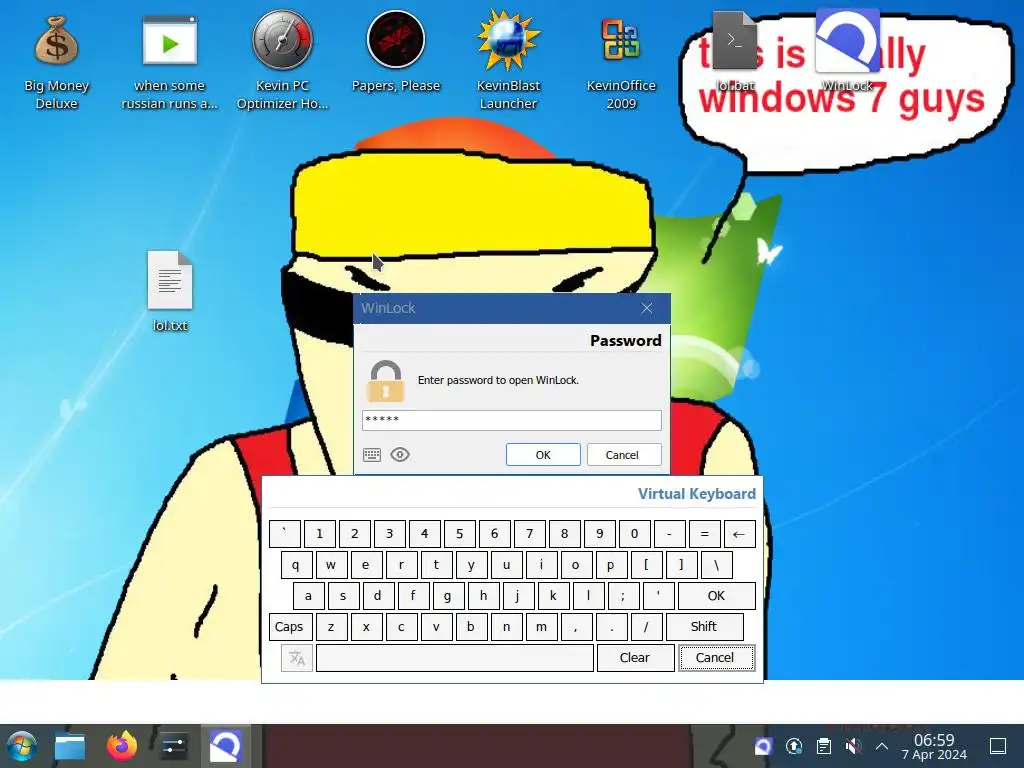Viewport: 1024px width, 768px height.
Task: Show password with the eye icon
Action: (400, 455)
